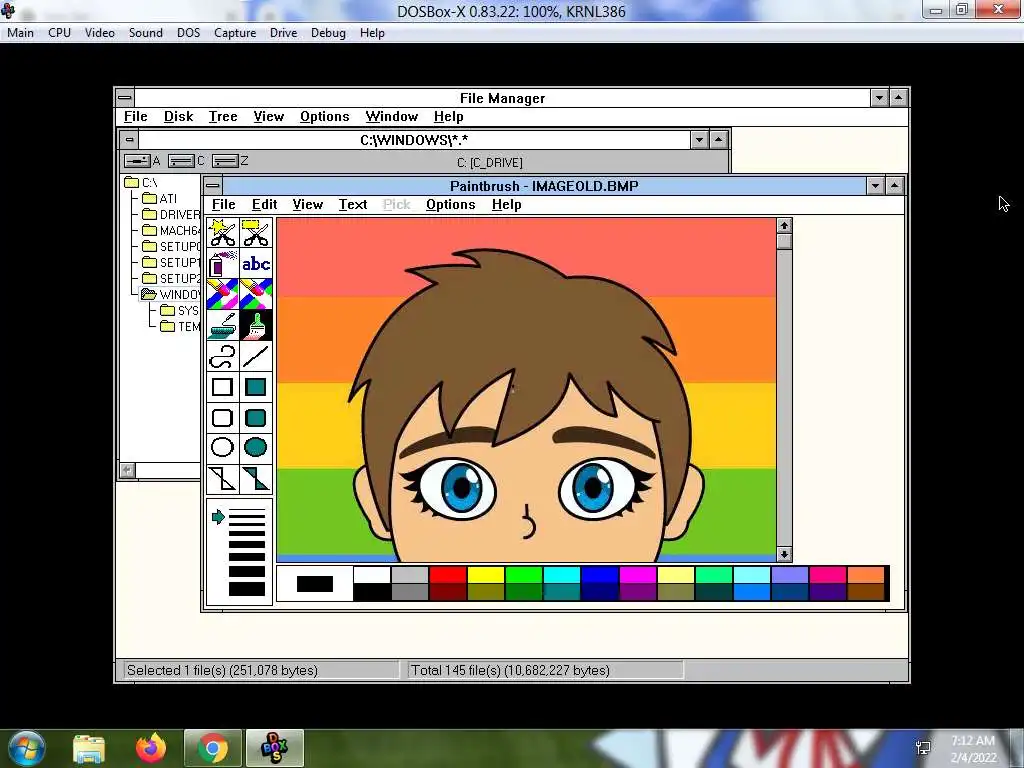The height and width of the screenshot is (768, 1024).
Task: Select the hollow Polygon tool
Action: click(x=223, y=478)
